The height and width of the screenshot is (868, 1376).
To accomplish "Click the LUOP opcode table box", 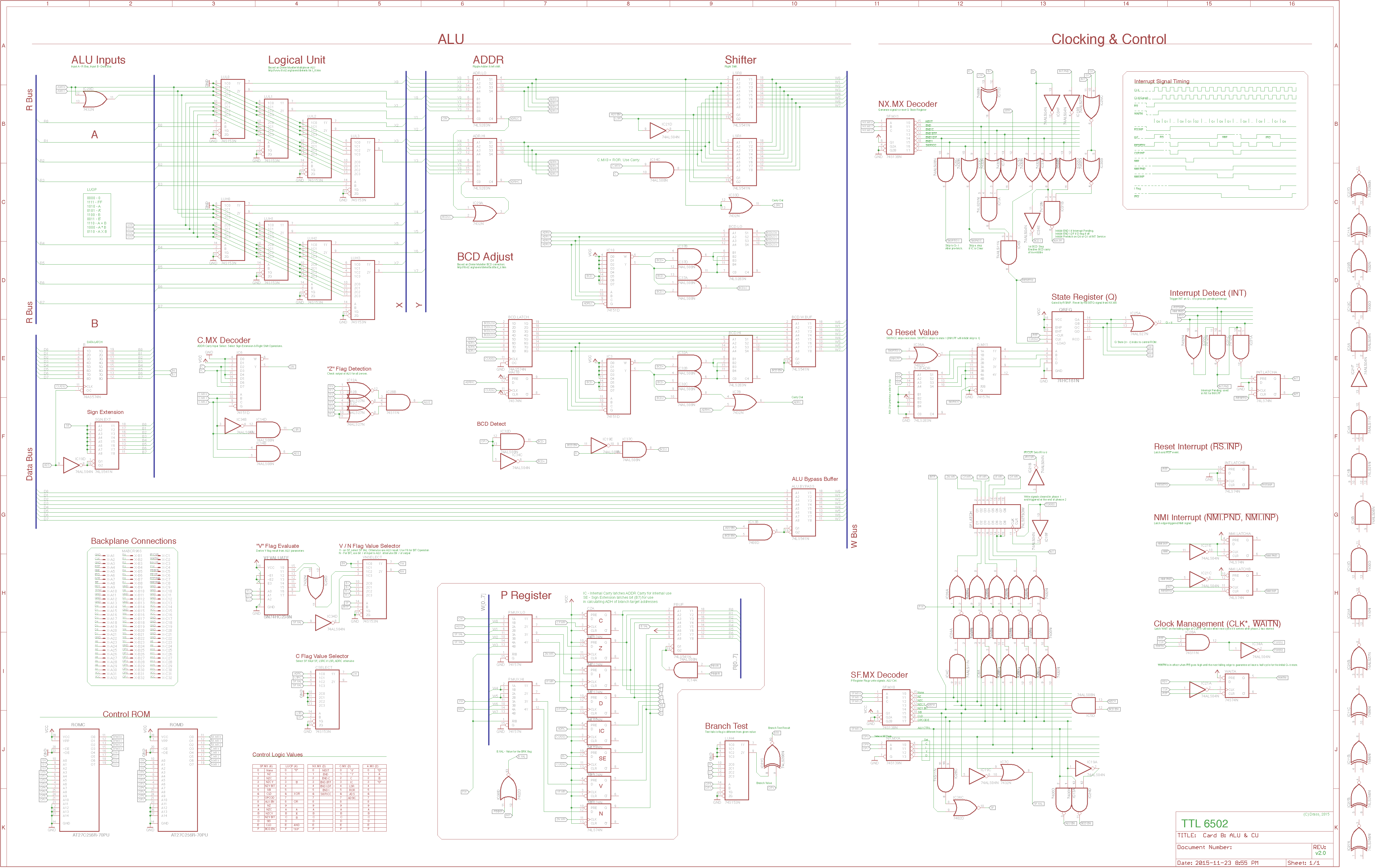I will point(97,215).
